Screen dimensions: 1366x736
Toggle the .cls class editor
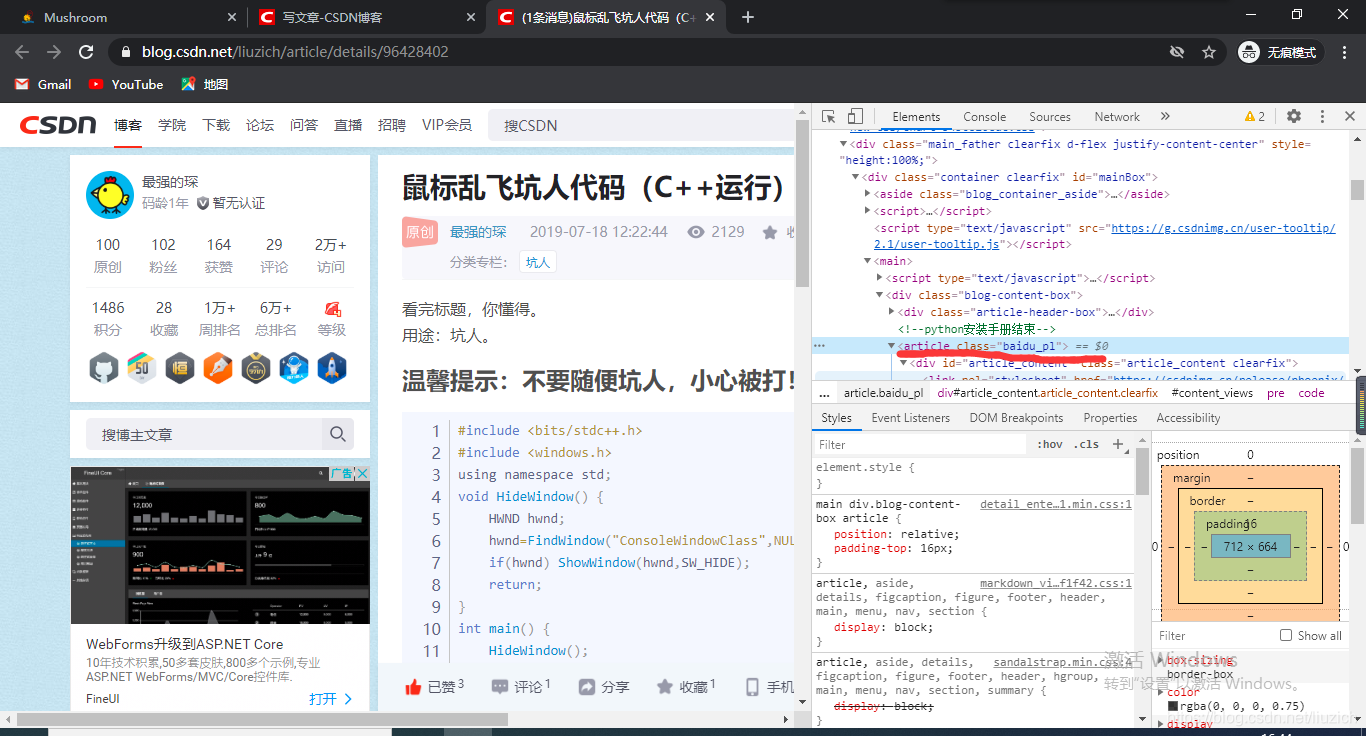click(1086, 444)
